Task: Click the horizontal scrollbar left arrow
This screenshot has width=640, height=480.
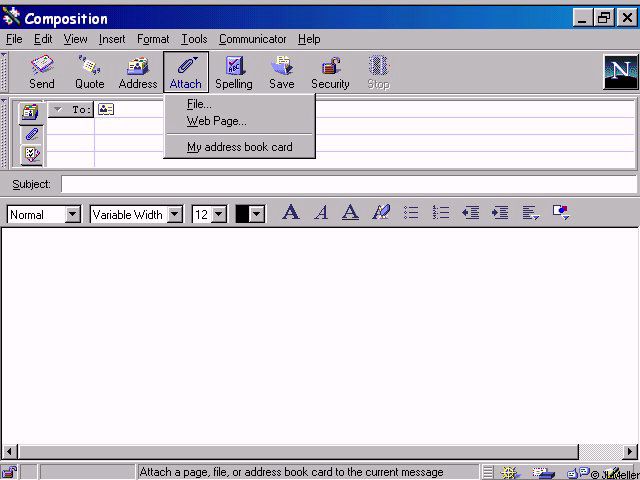Action: pos(9,451)
